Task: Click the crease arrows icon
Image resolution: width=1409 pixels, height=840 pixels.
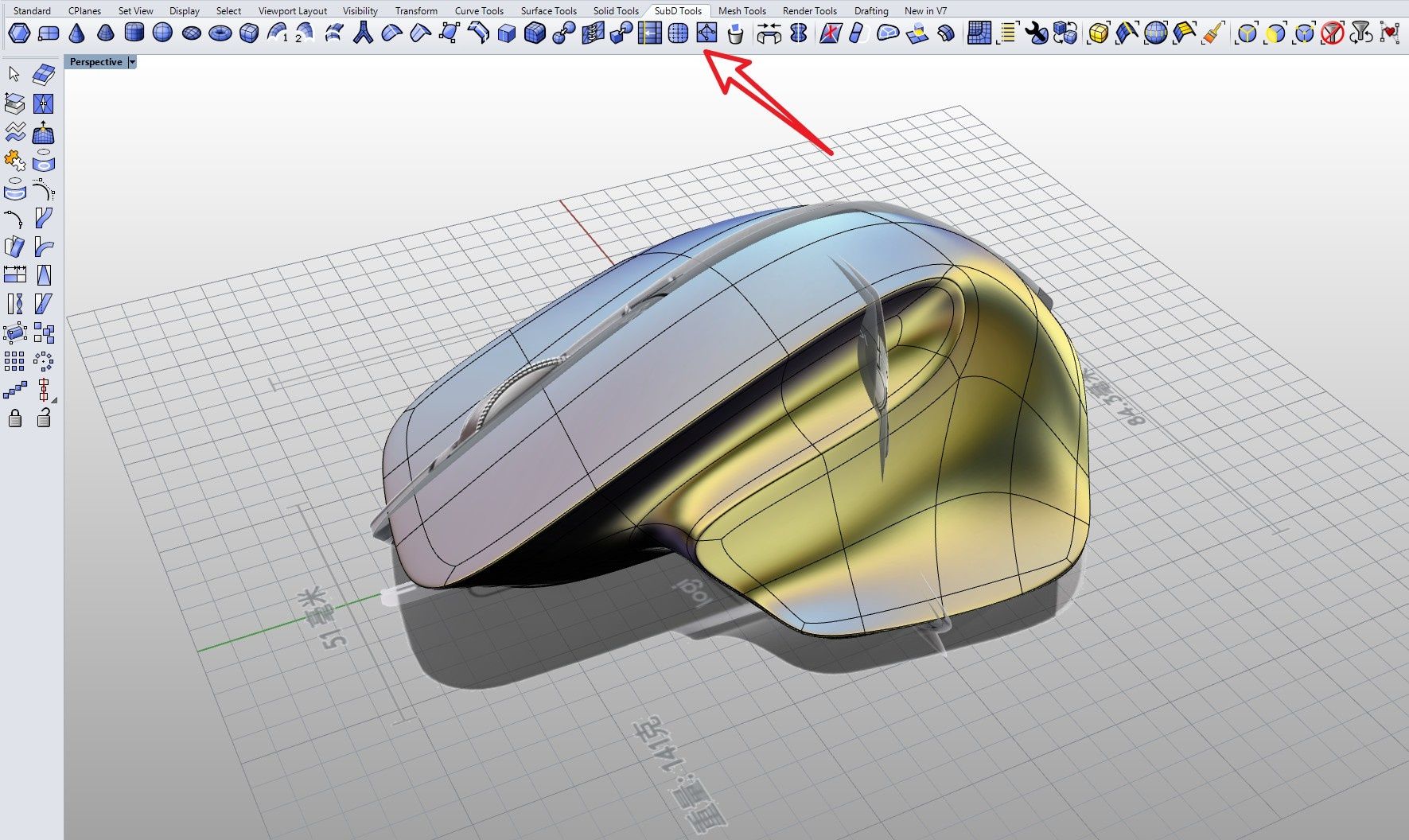Action: [x=769, y=33]
